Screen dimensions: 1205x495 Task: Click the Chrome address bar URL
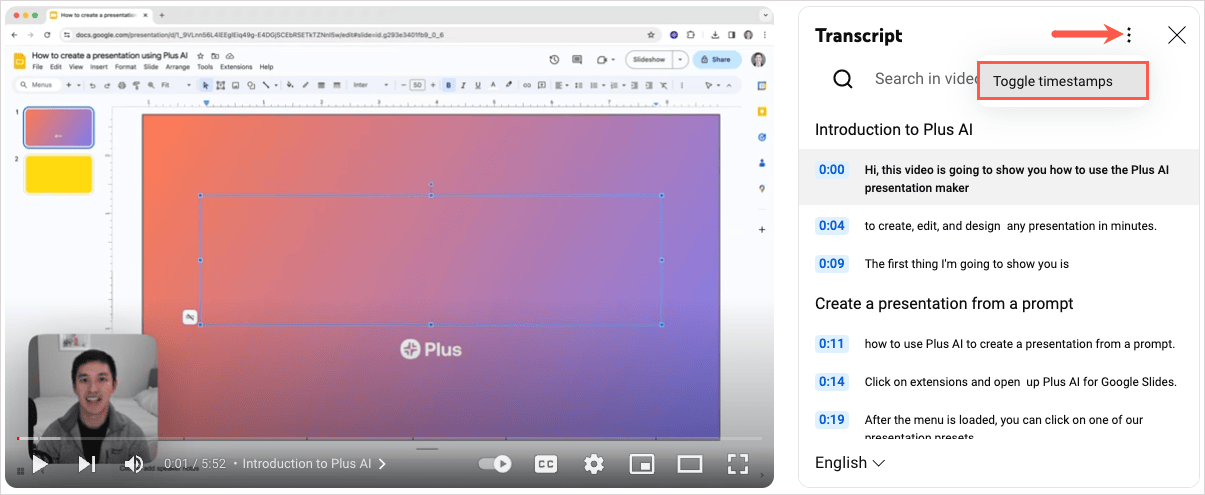click(259, 34)
